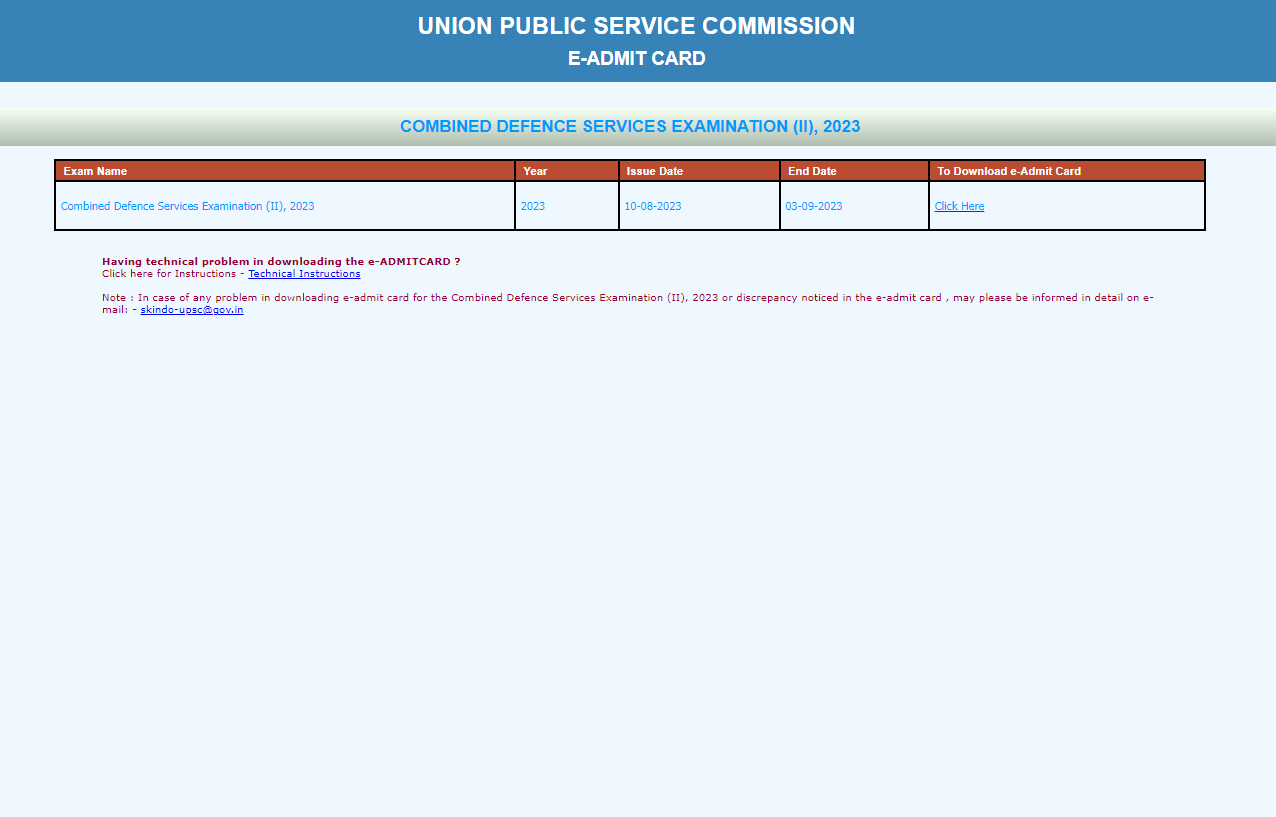Click the issue date 10-08-2023
The width and height of the screenshot is (1276, 817).
(653, 206)
